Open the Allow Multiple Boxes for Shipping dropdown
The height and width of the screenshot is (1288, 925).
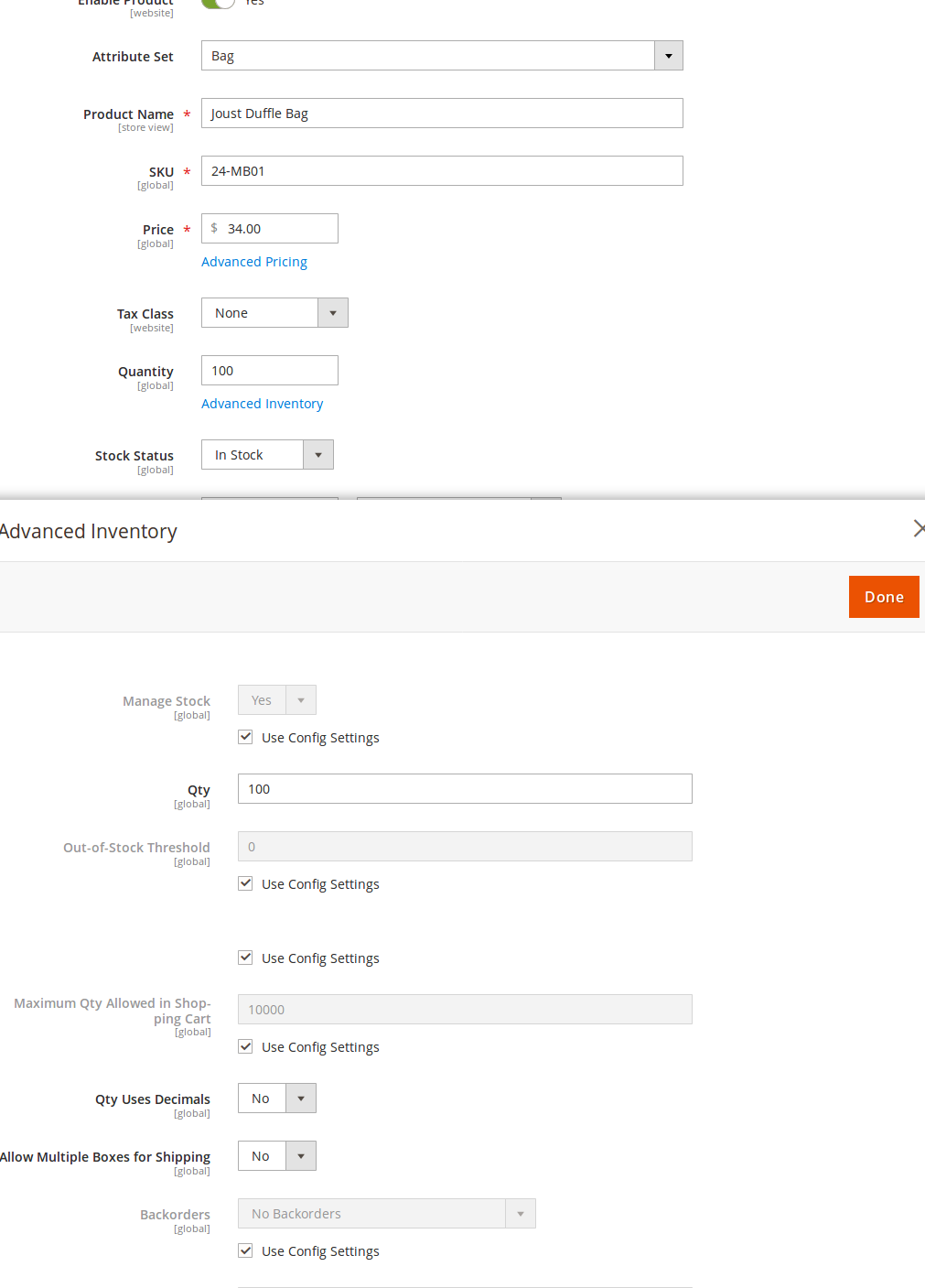pos(301,1155)
